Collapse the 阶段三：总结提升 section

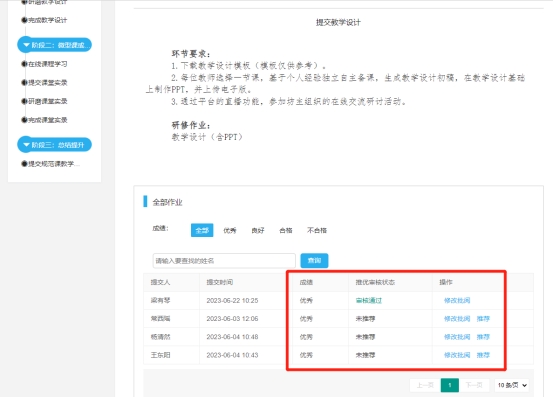pos(54,145)
